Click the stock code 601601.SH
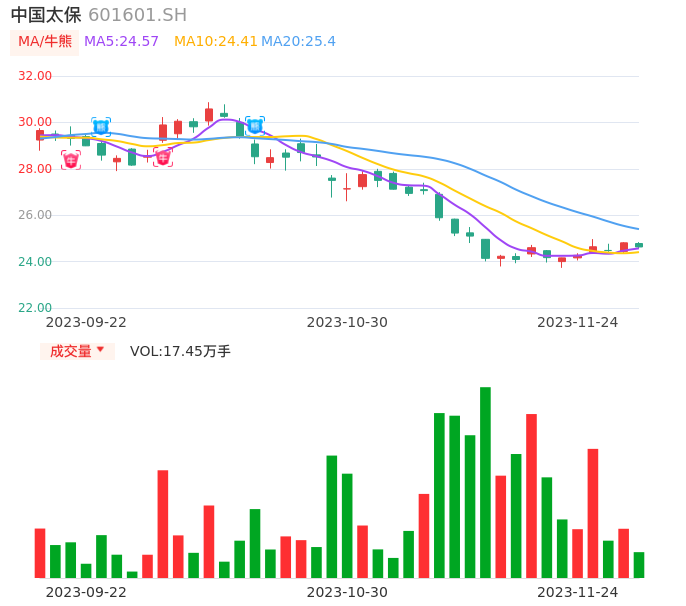The image size is (686, 606). tap(137, 15)
